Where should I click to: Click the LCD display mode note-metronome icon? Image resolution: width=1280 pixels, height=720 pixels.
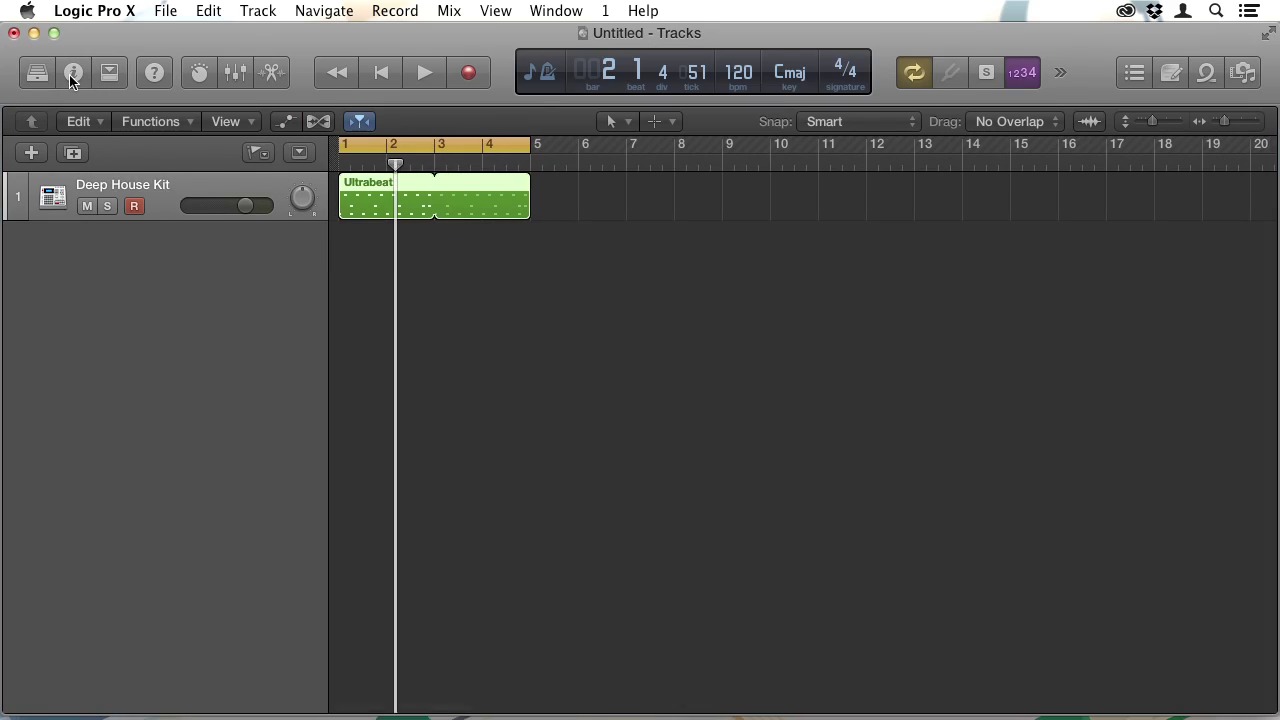(x=540, y=72)
